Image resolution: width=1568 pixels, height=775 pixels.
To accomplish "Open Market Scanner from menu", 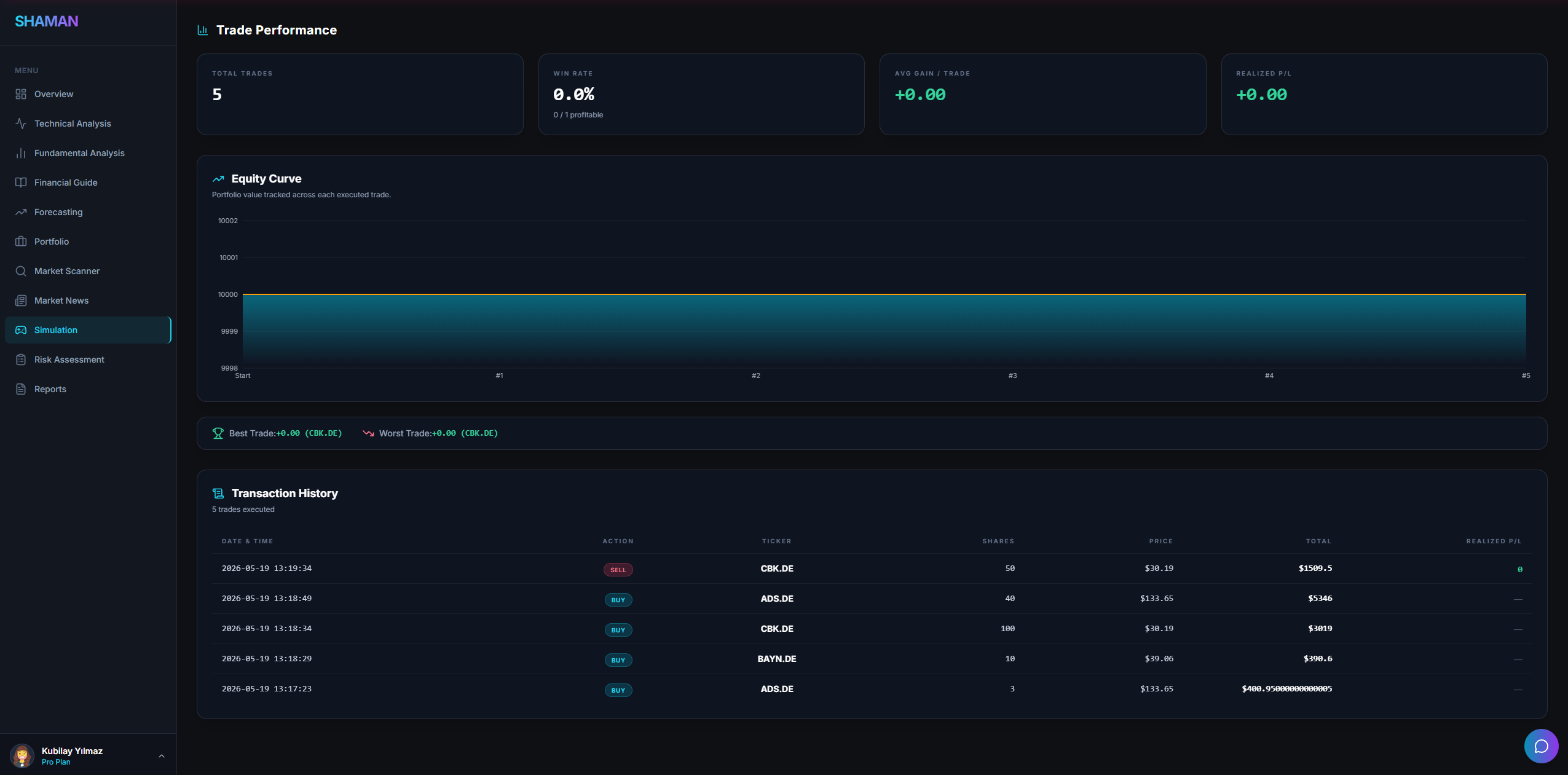I will pyautogui.click(x=88, y=271).
